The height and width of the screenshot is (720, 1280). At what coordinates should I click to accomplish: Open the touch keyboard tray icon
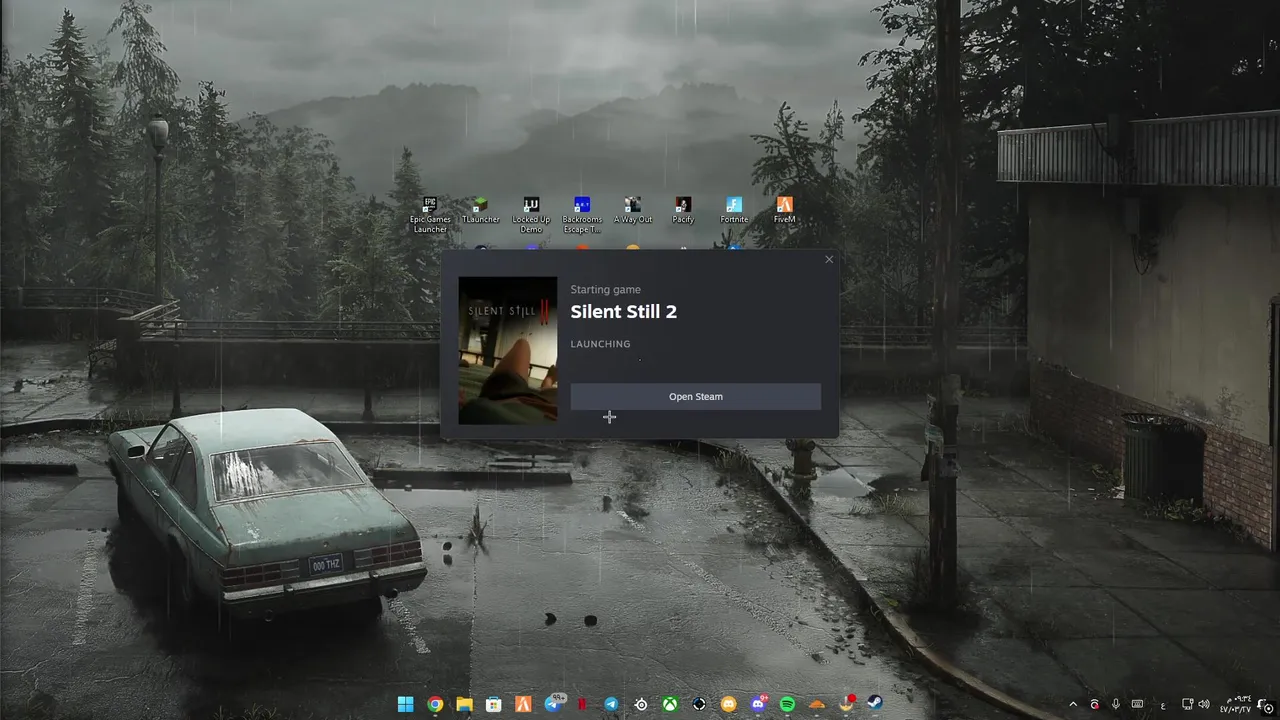coord(1138,704)
